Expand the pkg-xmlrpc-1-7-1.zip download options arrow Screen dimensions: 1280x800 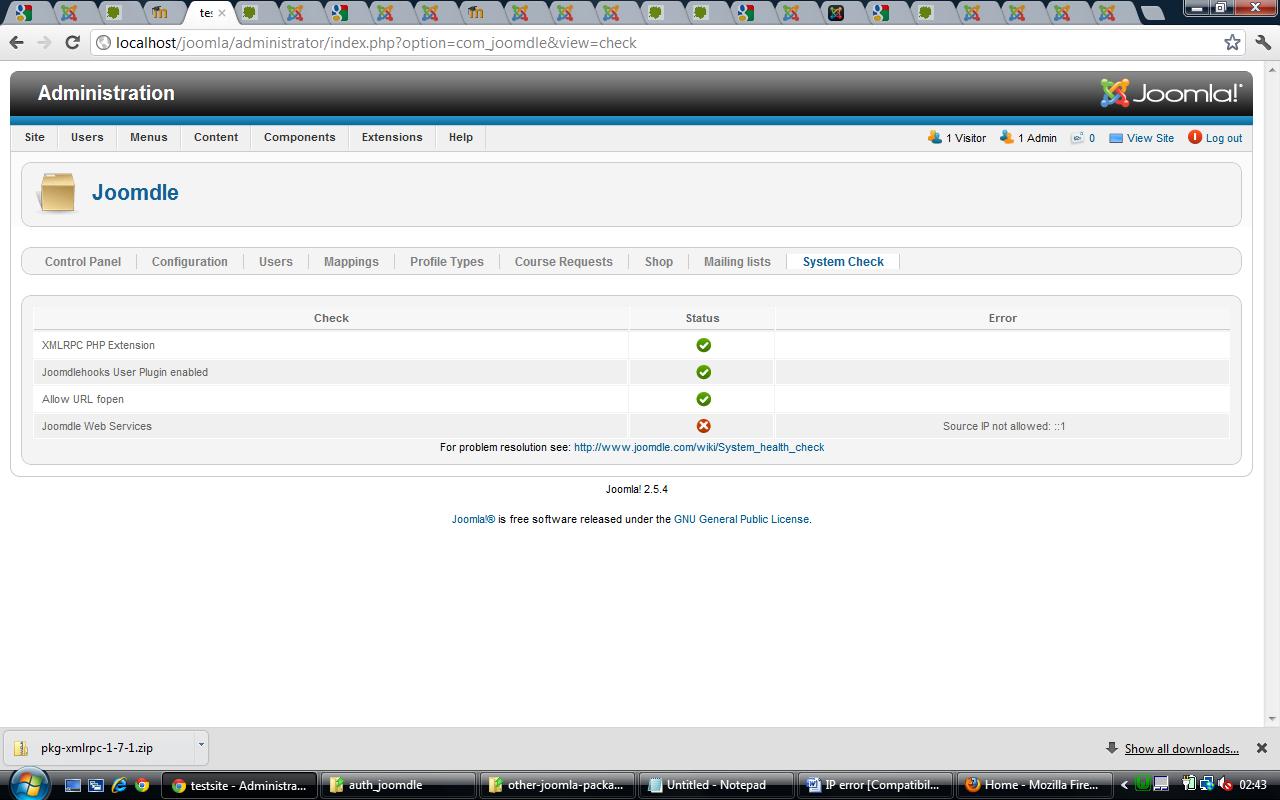(201, 744)
